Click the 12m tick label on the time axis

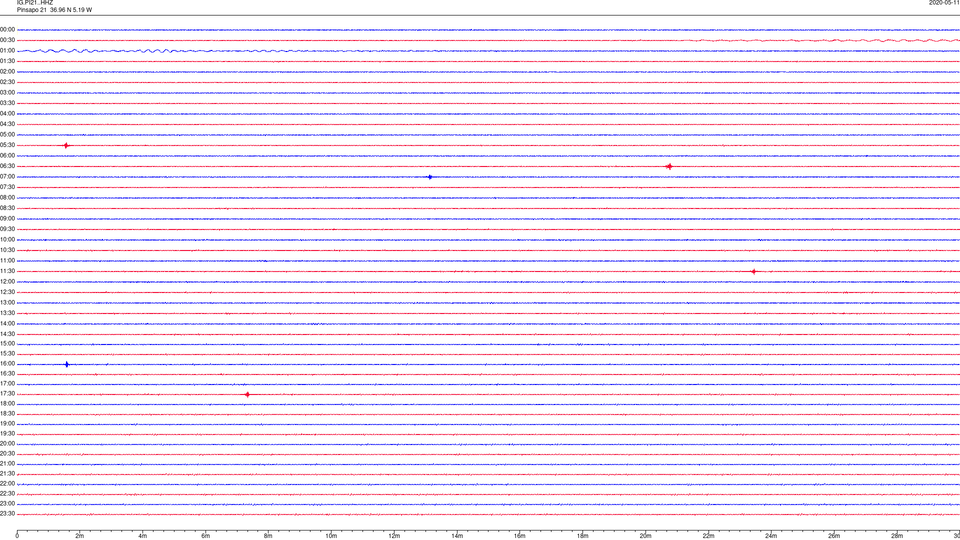click(x=394, y=536)
